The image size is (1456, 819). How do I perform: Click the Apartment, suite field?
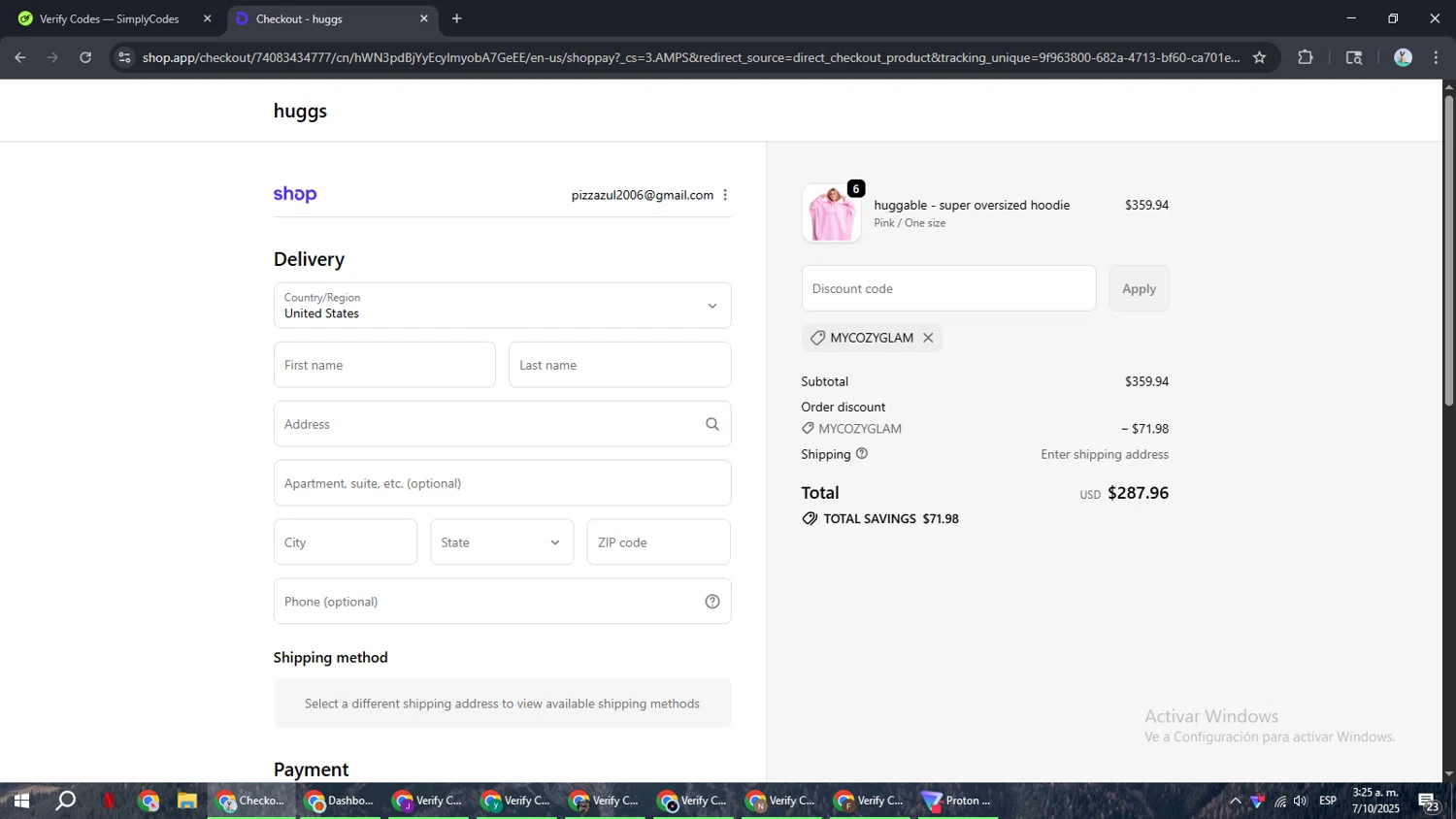click(502, 483)
